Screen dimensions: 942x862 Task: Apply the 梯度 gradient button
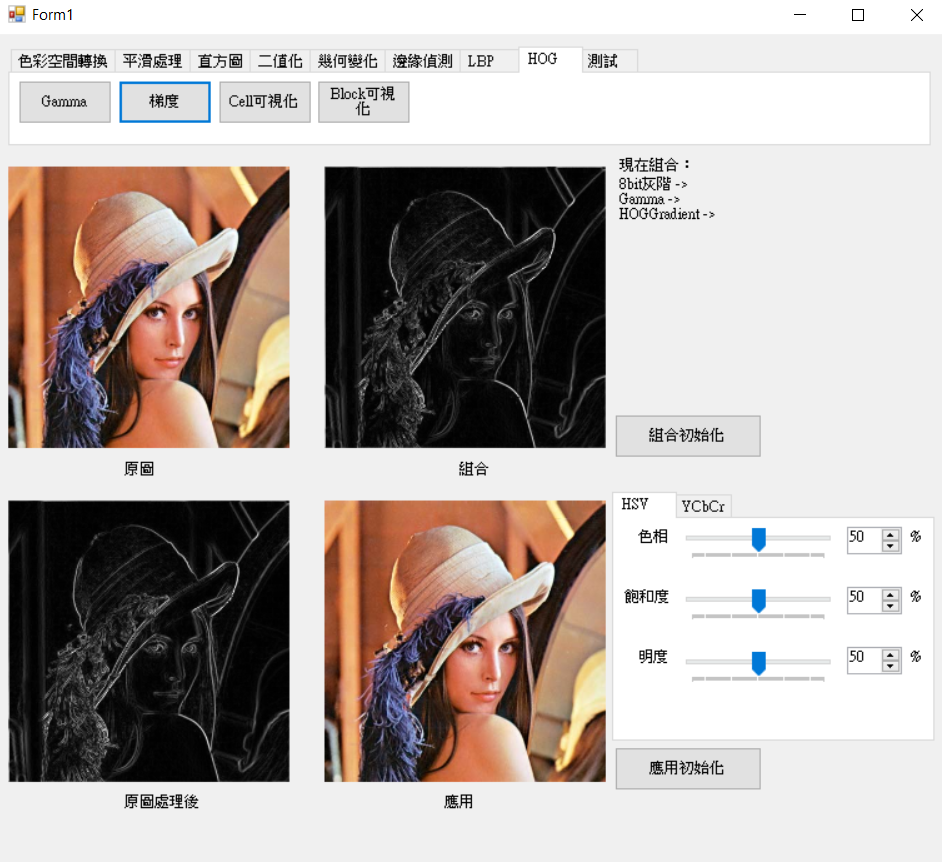point(165,102)
